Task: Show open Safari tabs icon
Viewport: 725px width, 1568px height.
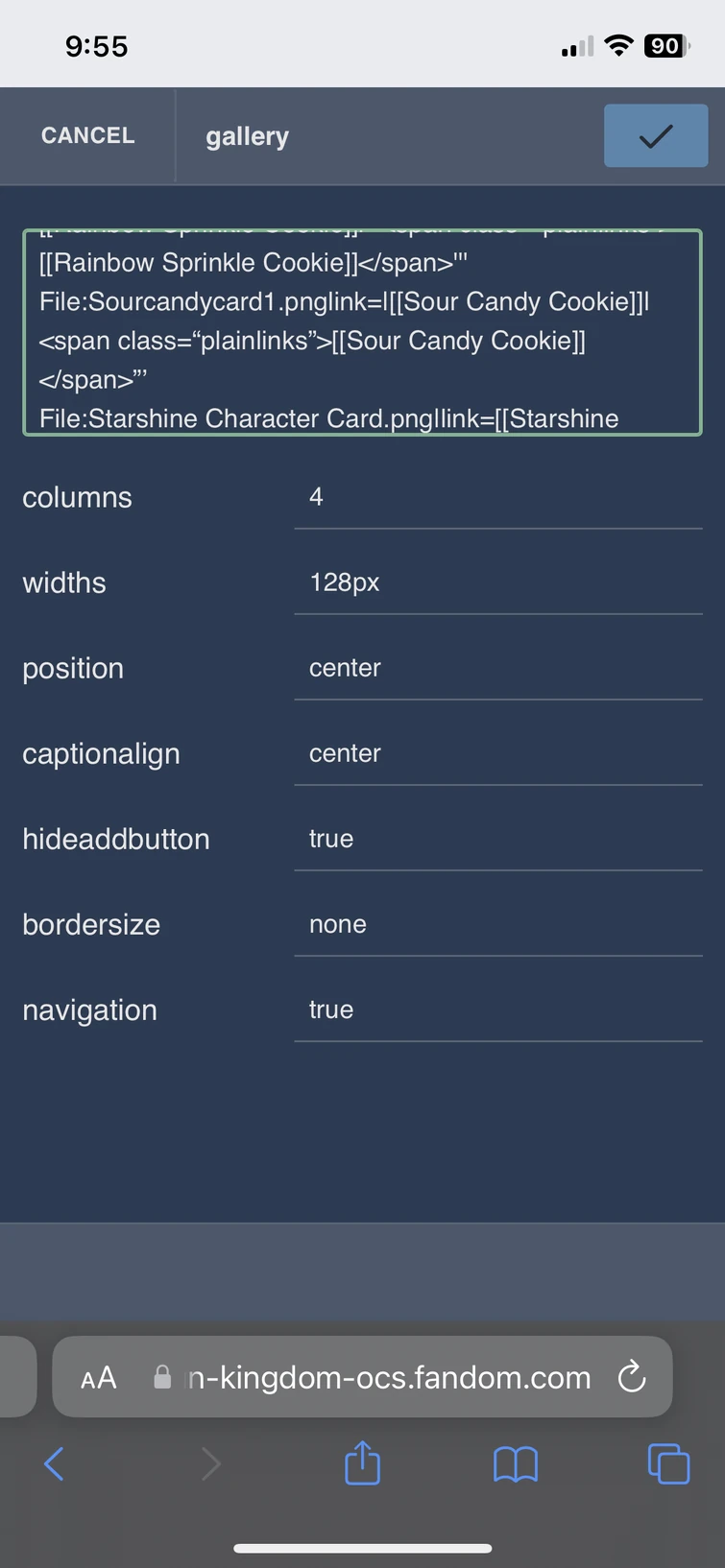Action: 669,1463
